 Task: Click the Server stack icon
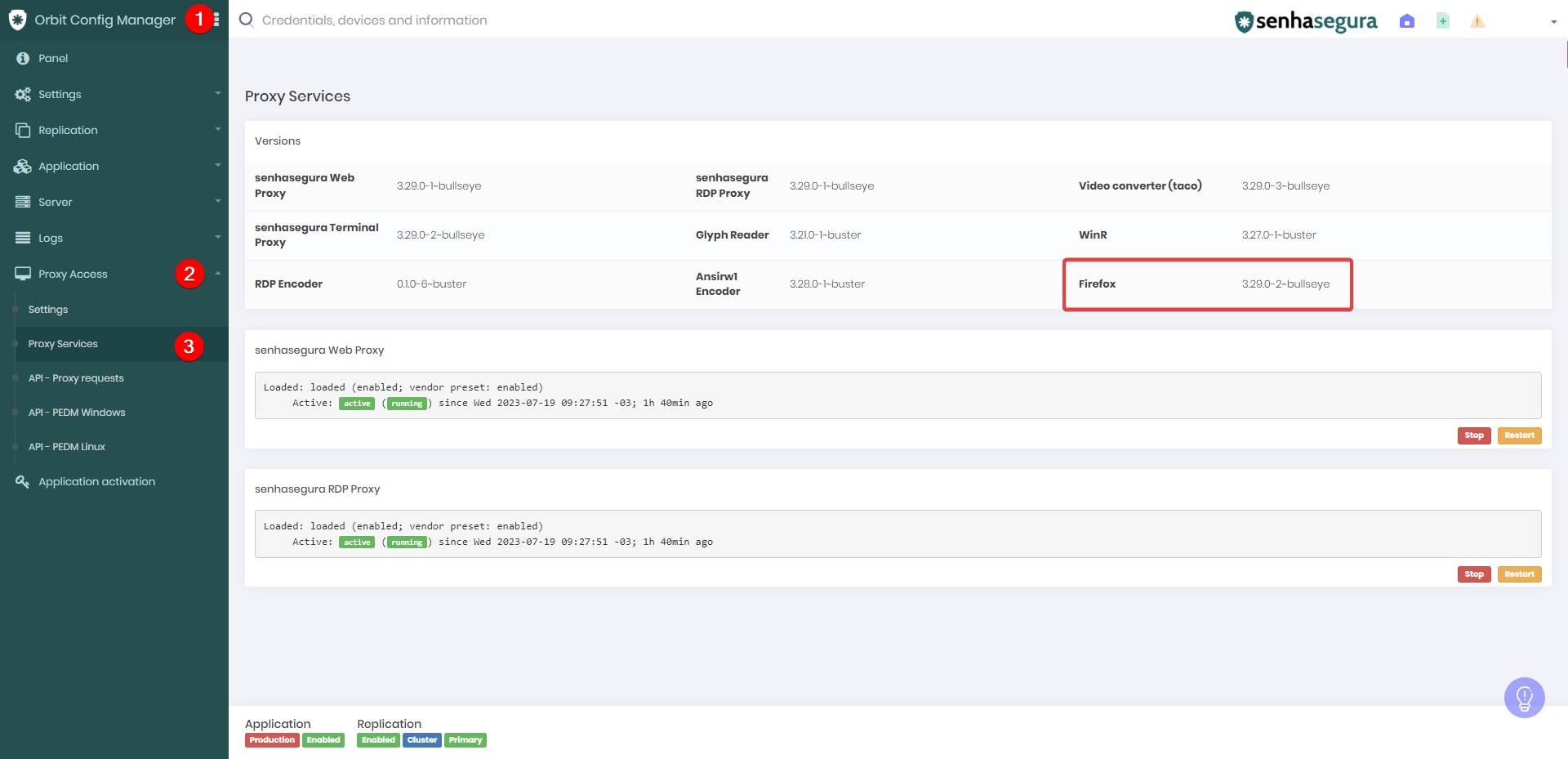[x=23, y=202]
